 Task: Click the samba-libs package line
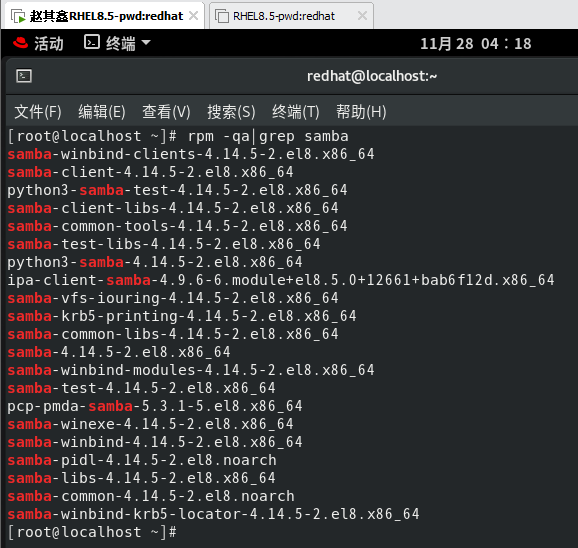[142, 479]
